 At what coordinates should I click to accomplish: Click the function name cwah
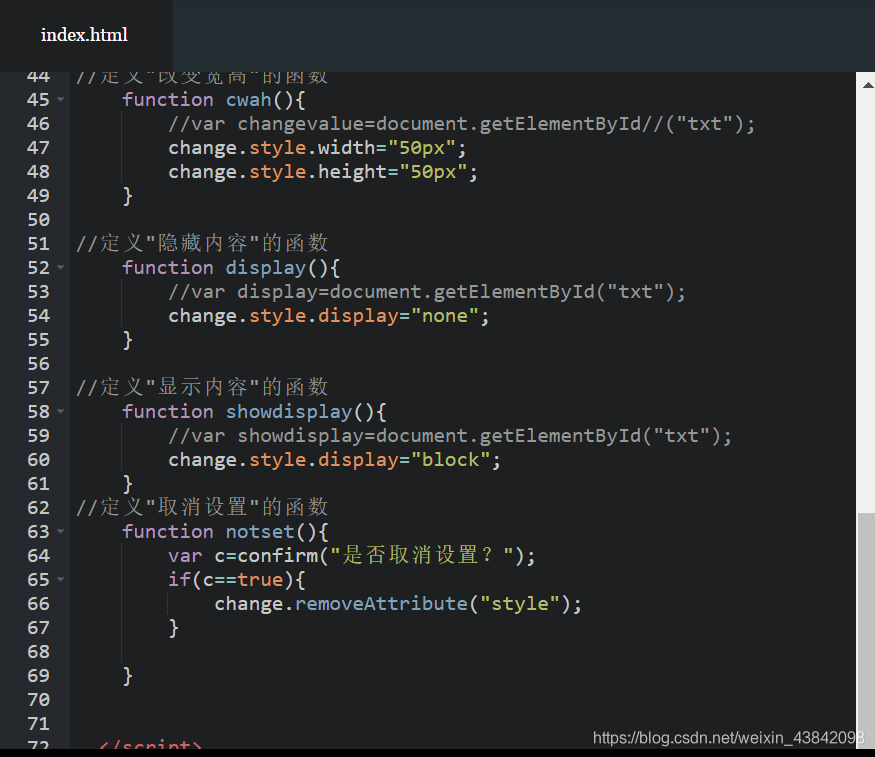pos(248,100)
